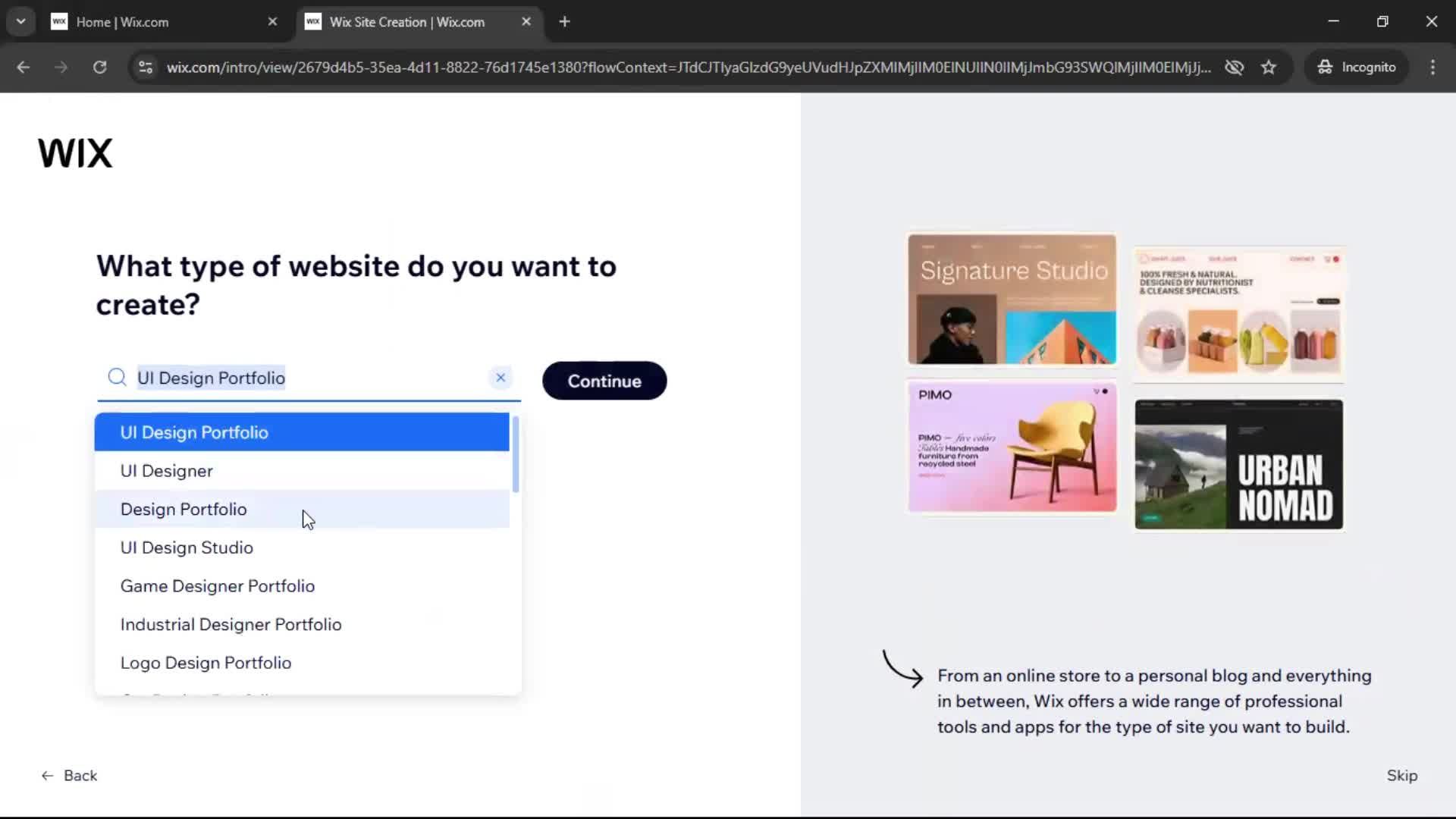Go back with the browser back arrow
This screenshot has width=1456, height=819.
[x=24, y=67]
